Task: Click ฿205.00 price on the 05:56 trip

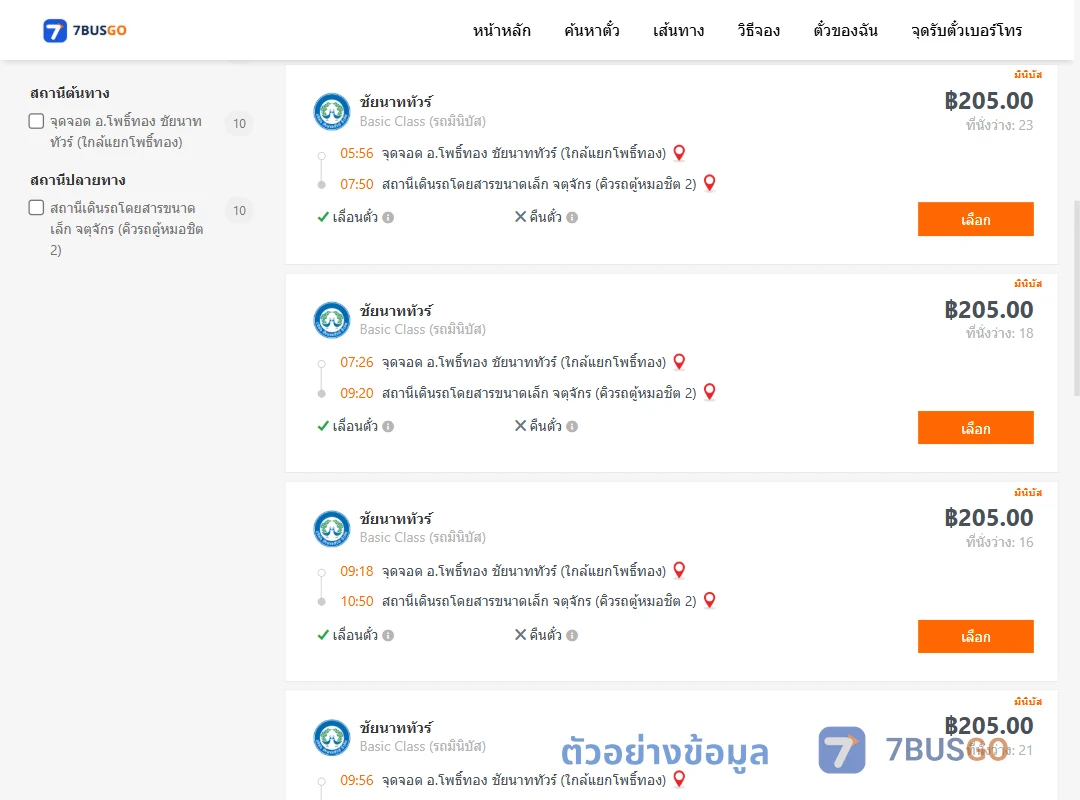Action: coord(989,101)
